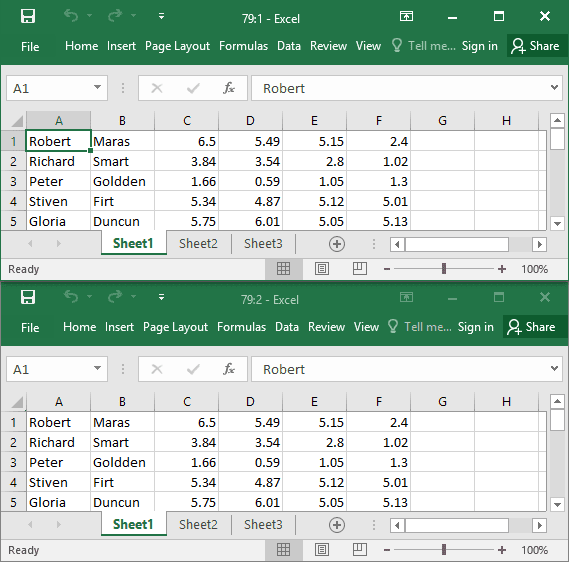Click vertical scroll down arrow in 79:1 window
This screenshot has width=569, height=562.
[x=557, y=223]
